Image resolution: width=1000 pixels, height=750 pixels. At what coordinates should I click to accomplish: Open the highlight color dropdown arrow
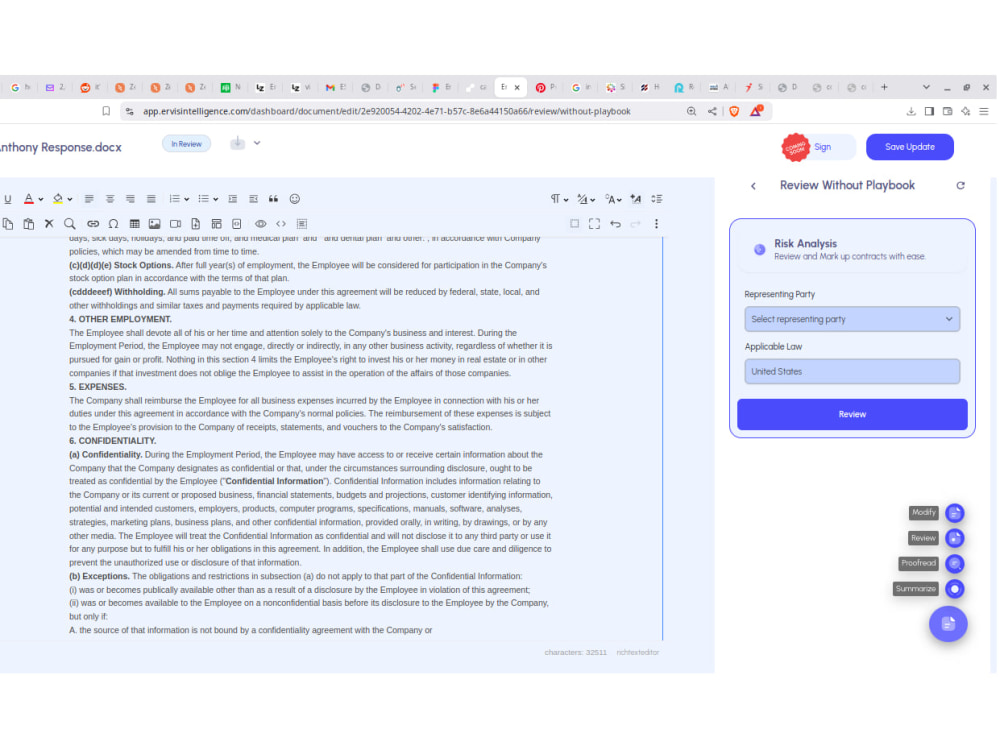70,200
